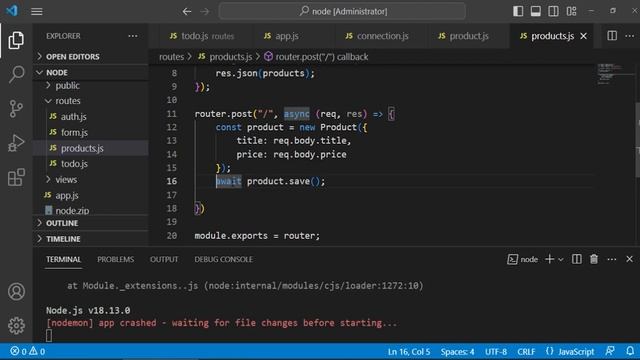Switch to the DEBUG CONSOLE tab

tap(223, 259)
